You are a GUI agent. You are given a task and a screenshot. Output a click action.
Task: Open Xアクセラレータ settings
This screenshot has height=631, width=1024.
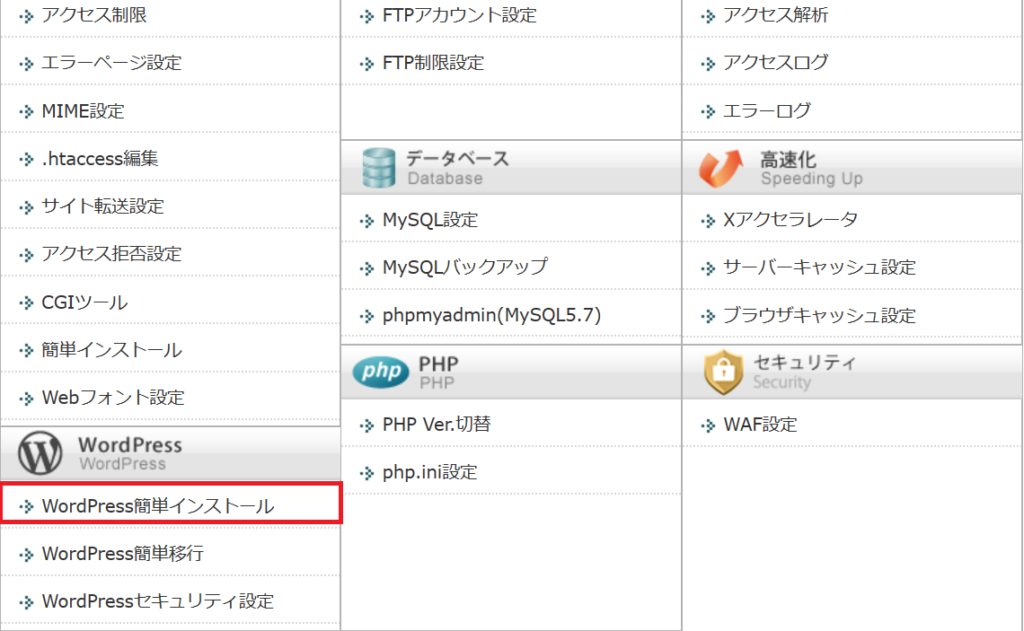point(790,220)
